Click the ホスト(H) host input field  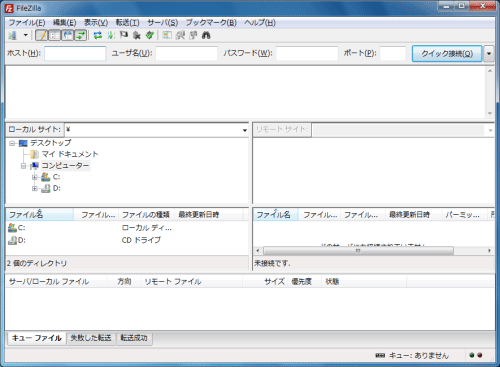coord(75,53)
